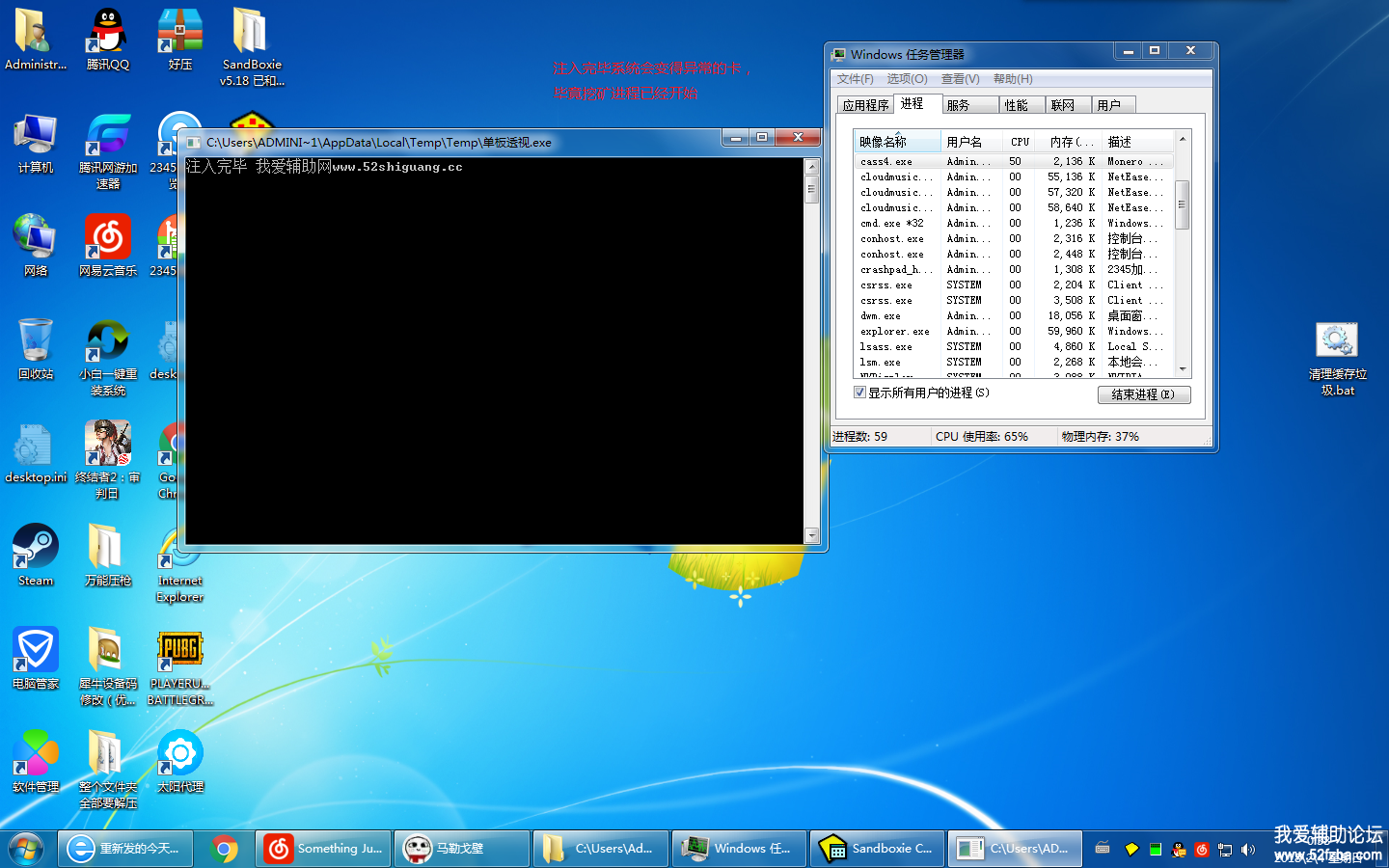This screenshot has width=1389, height=868.
Task: Click the 结束进程(E) button
Action: click(1144, 394)
